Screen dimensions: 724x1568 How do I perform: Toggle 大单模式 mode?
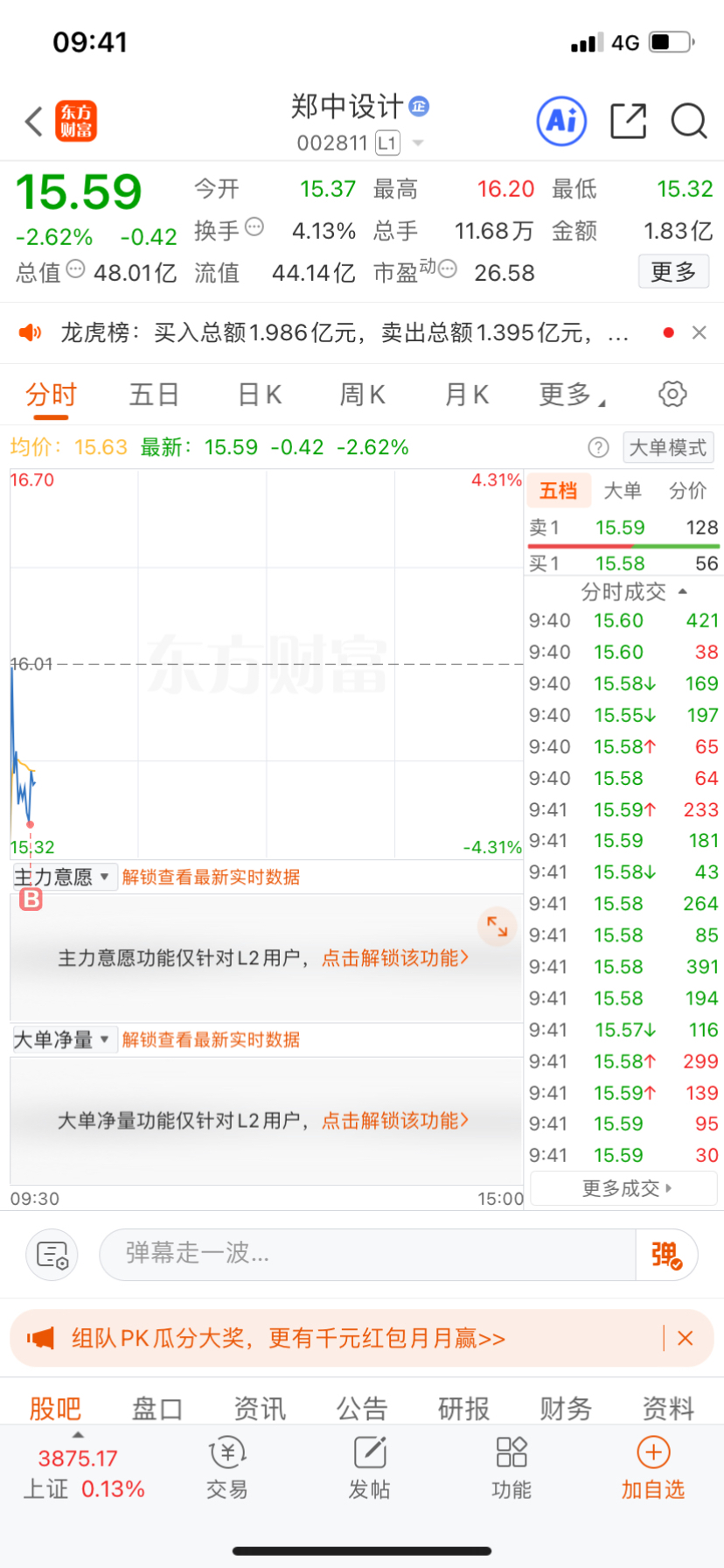[668, 448]
